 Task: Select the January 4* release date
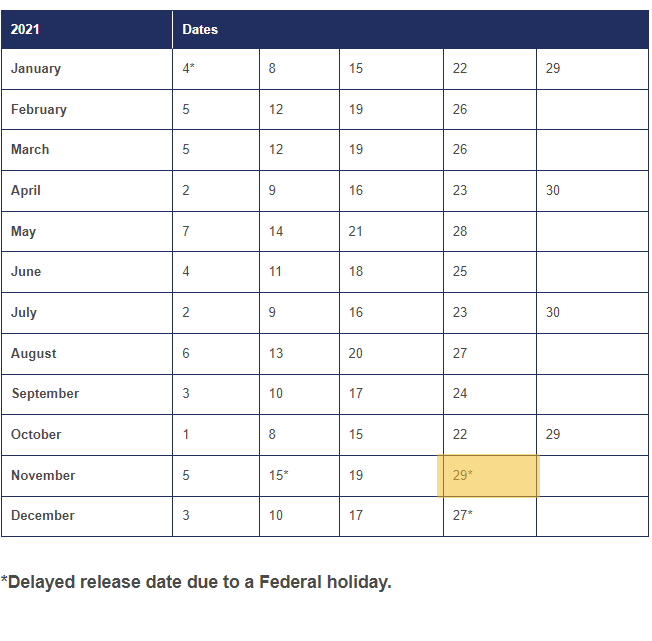click(188, 68)
